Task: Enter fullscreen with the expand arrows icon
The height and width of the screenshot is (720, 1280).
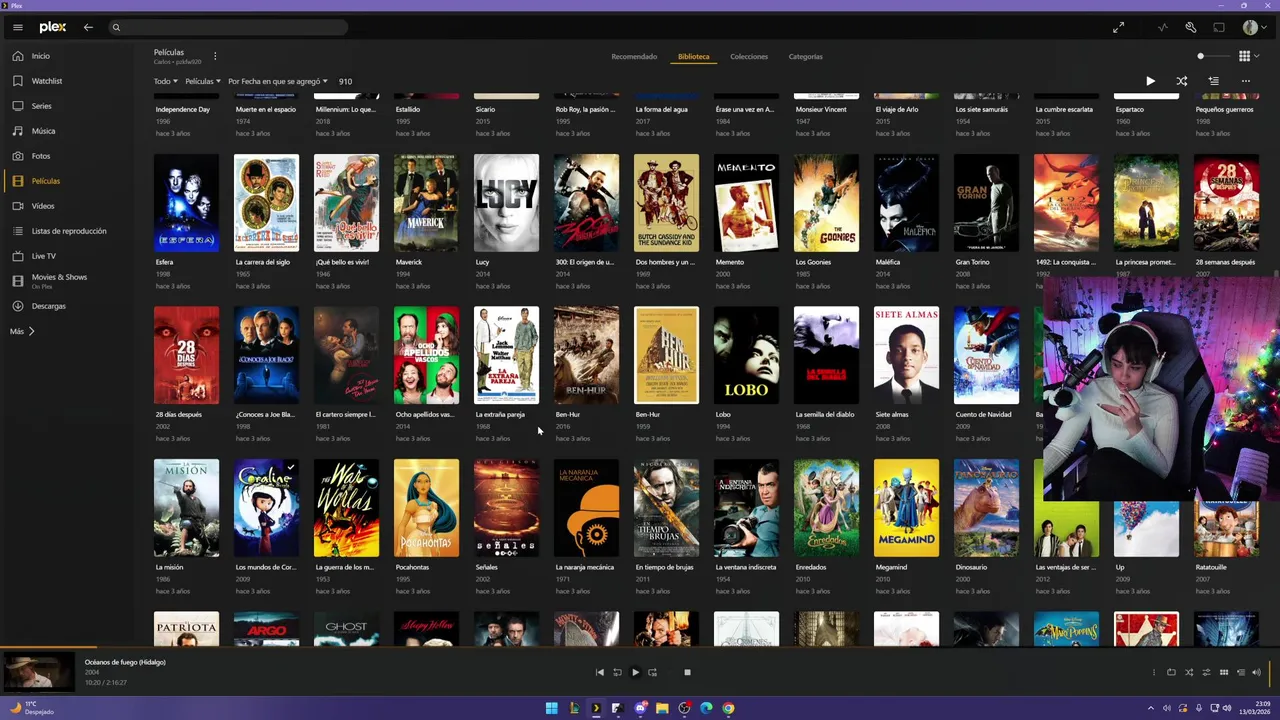Action: [1118, 28]
